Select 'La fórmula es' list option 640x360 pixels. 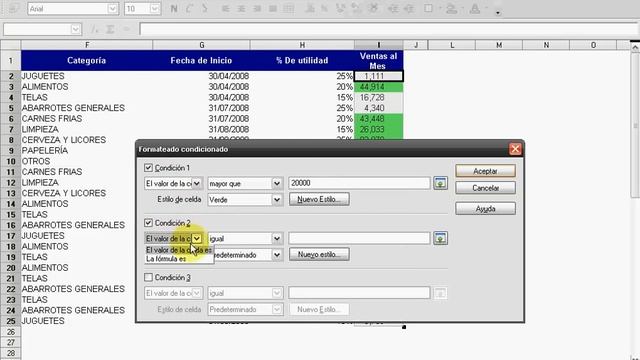pos(179,259)
